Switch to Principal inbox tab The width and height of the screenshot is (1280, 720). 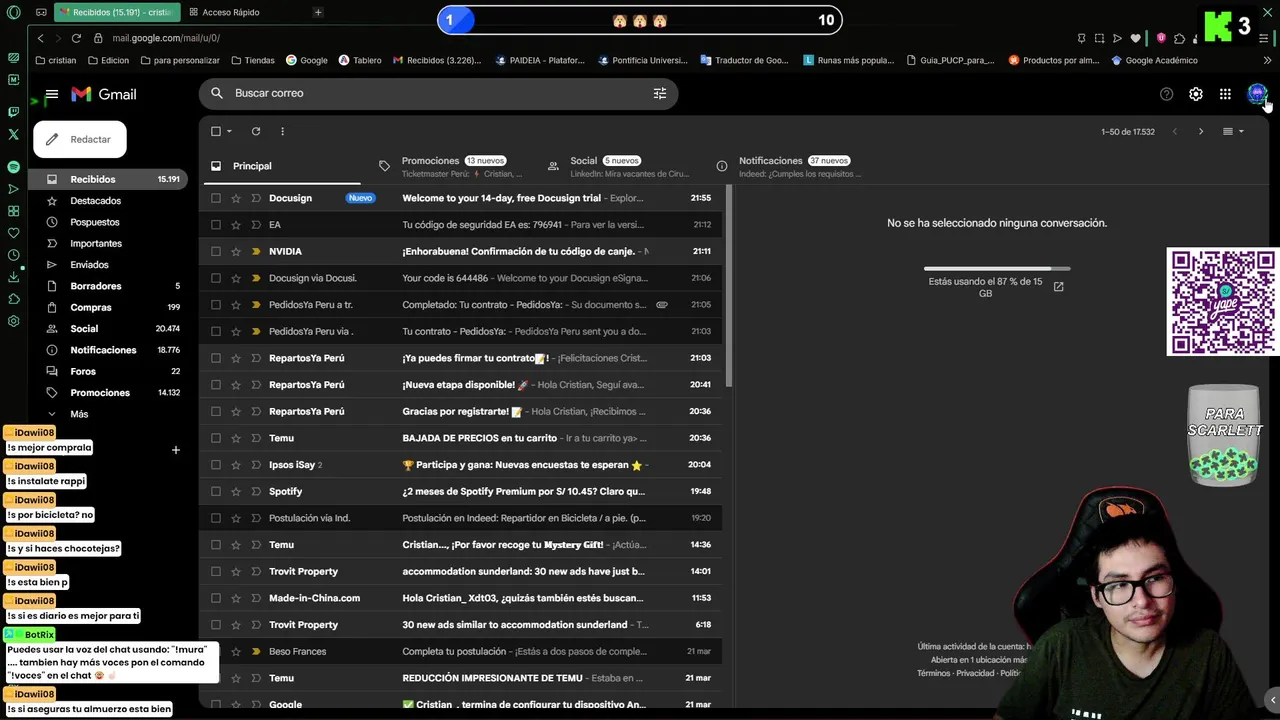282,166
